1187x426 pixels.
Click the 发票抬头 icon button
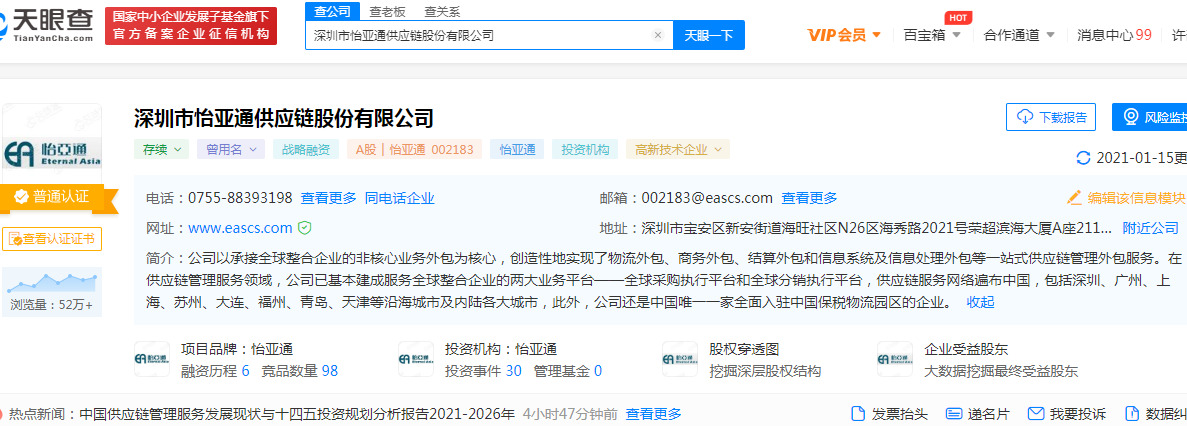point(889,414)
